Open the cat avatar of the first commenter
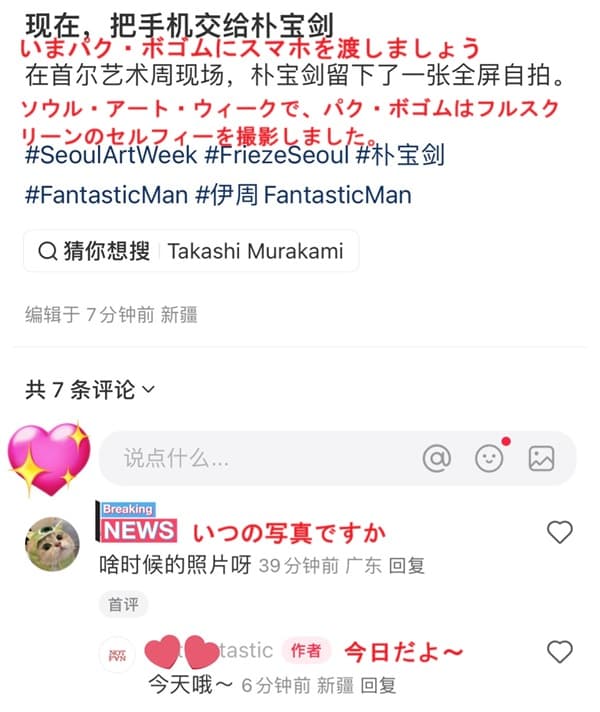Image resolution: width=600 pixels, height=712 pixels. (52, 544)
